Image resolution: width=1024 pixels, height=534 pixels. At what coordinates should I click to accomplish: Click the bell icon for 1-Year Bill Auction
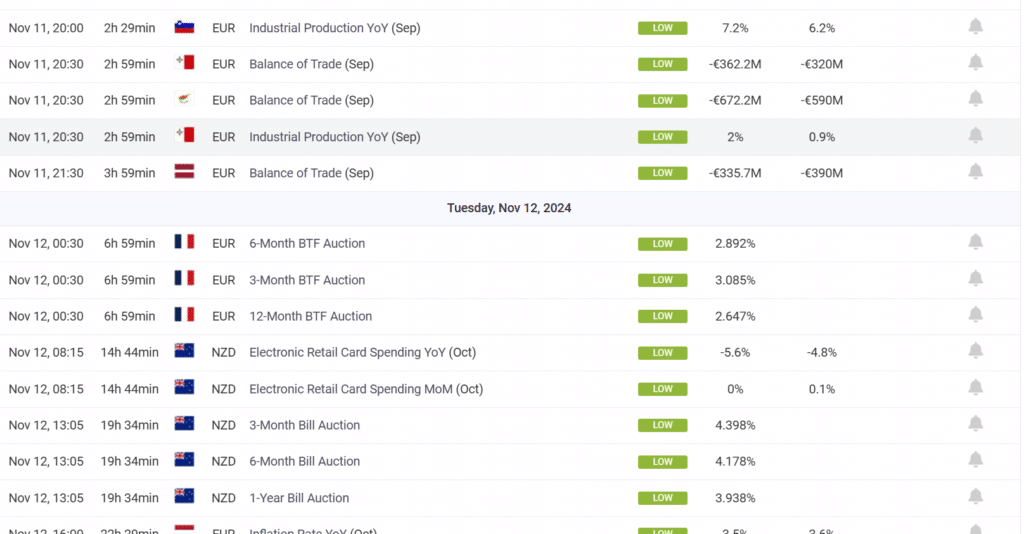[x=975, y=496]
